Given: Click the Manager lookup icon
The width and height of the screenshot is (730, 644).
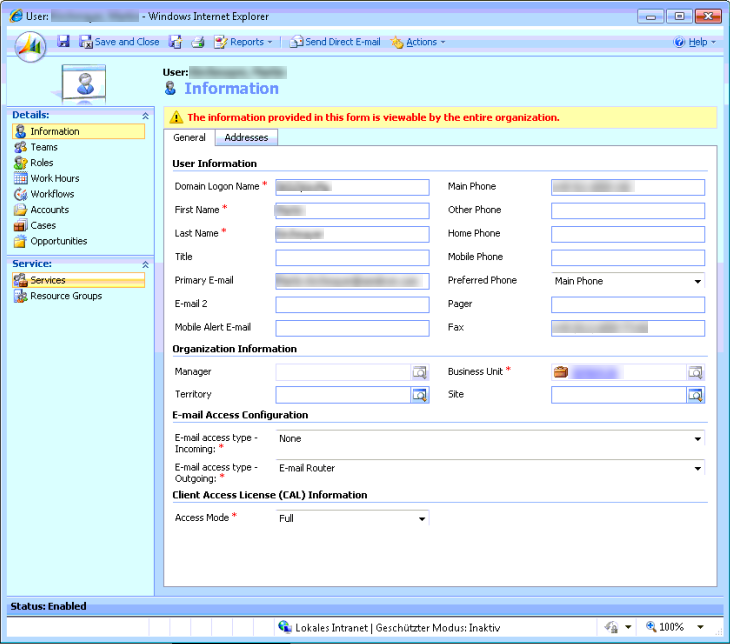Looking at the screenshot, I should [420, 372].
